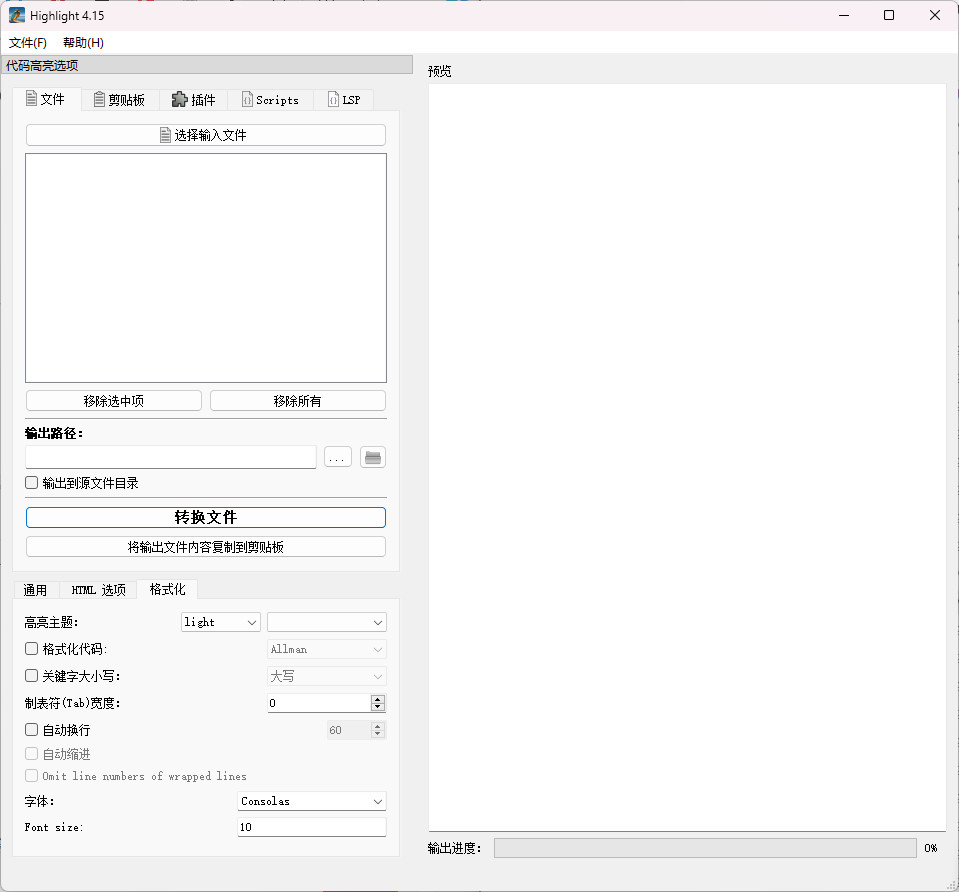
Task: Click the 代码高亮选项 panel header
Action: click(208, 65)
